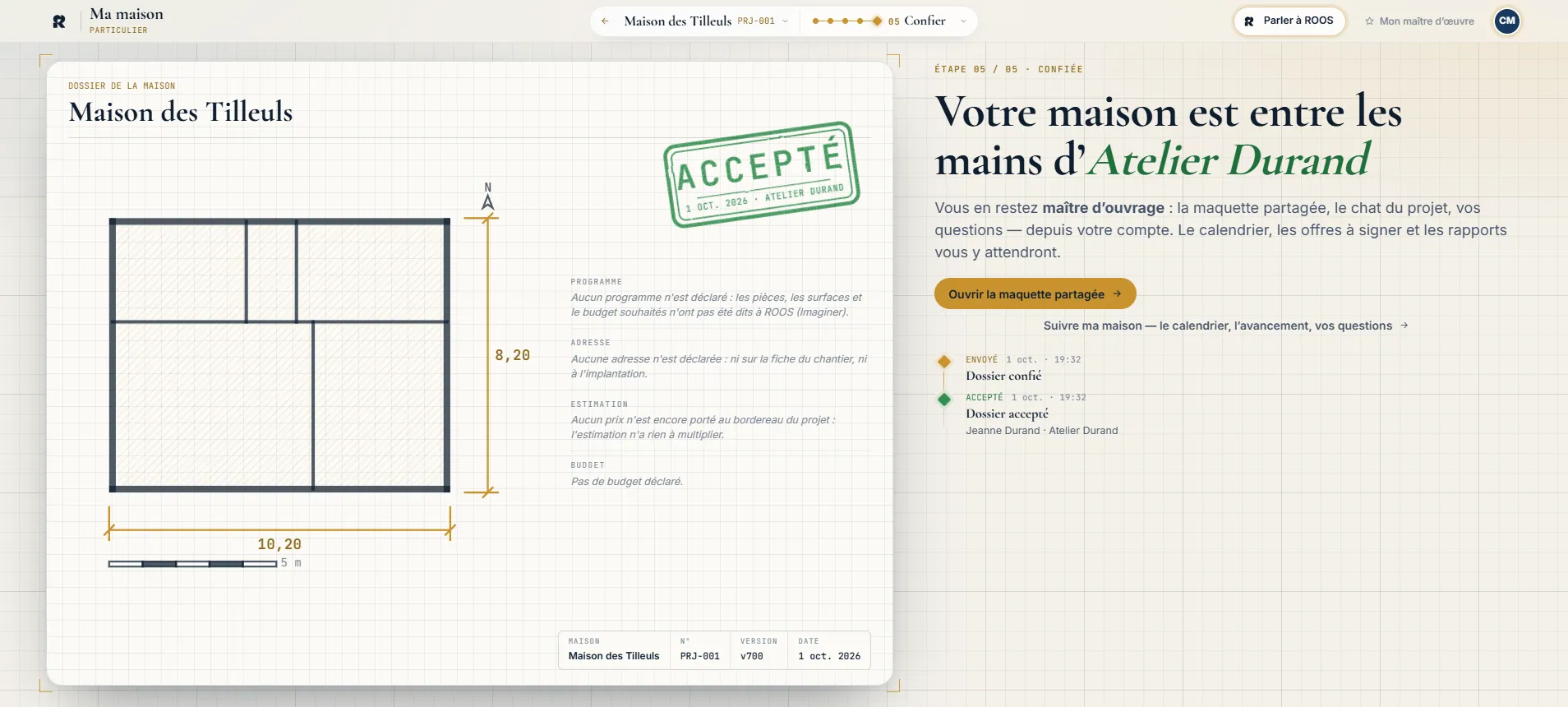The width and height of the screenshot is (1568, 707).
Task: Select the orange ENVOYÉ diamond marker
Action: [944, 361]
